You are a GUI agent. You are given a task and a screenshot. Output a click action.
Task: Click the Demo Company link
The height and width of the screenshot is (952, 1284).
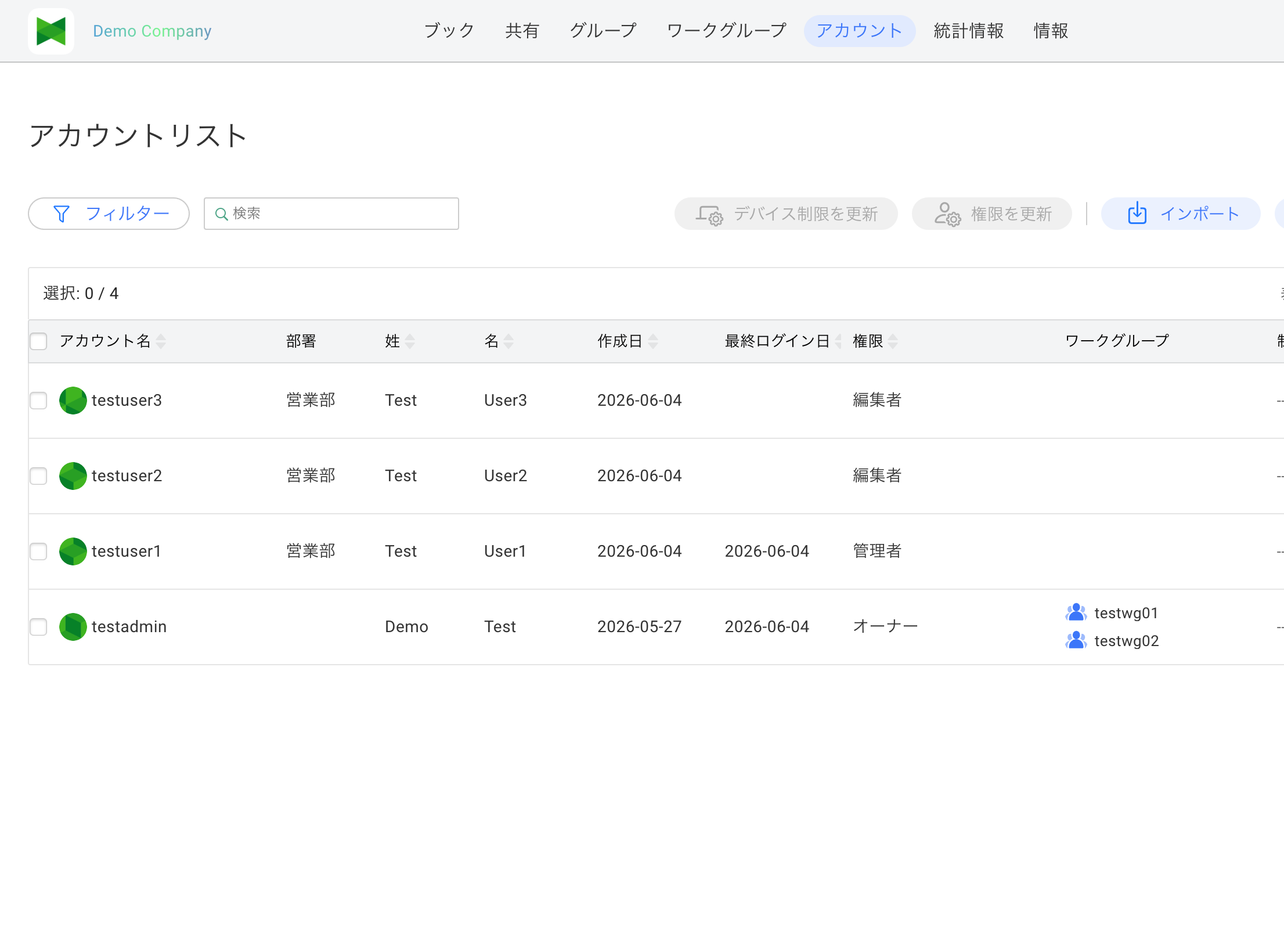tap(152, 31)
